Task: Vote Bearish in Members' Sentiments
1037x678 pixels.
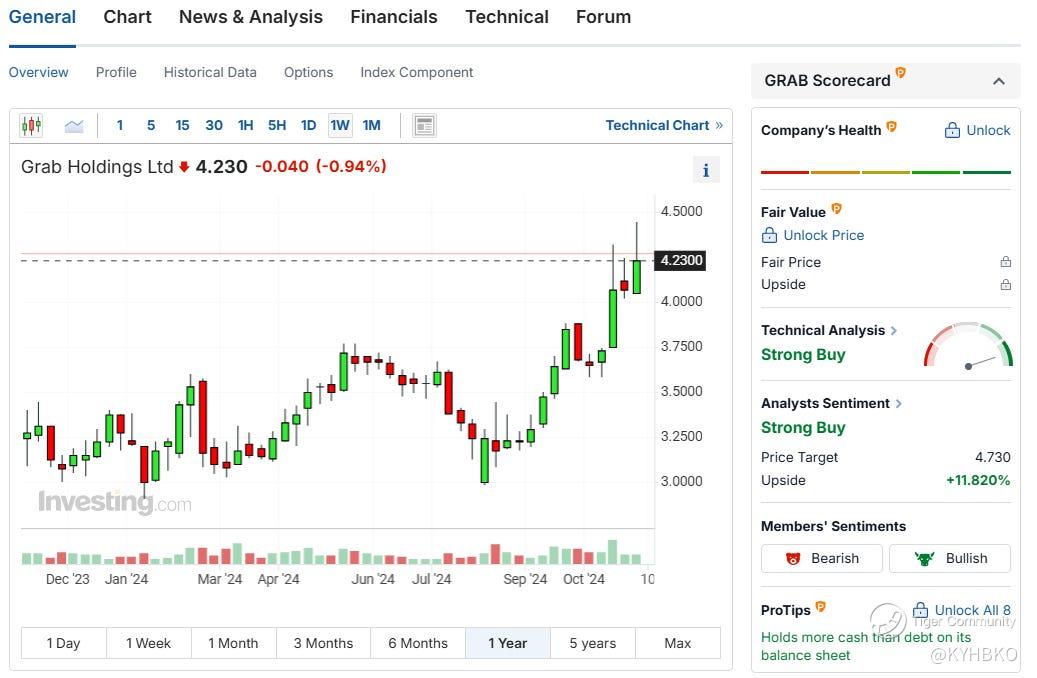Action: point(821,558)
